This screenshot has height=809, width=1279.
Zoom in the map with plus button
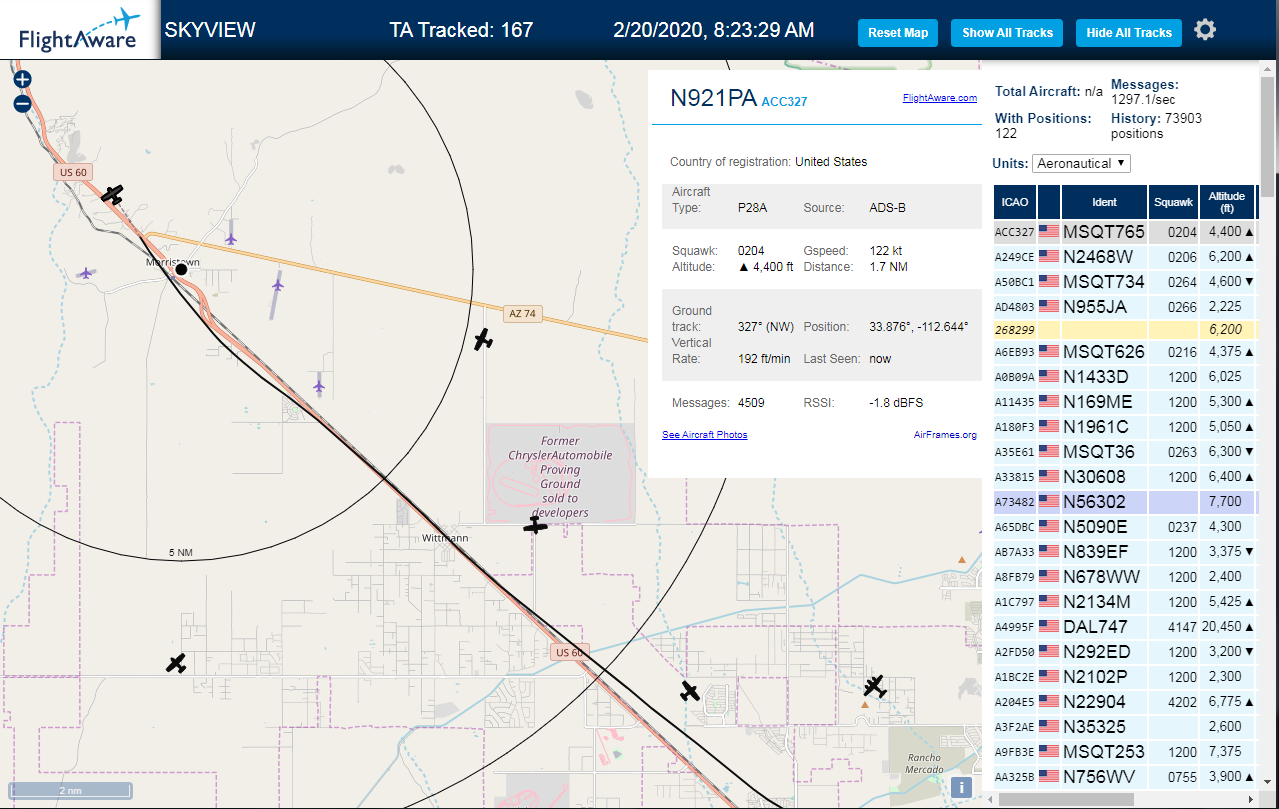point(22,80)
